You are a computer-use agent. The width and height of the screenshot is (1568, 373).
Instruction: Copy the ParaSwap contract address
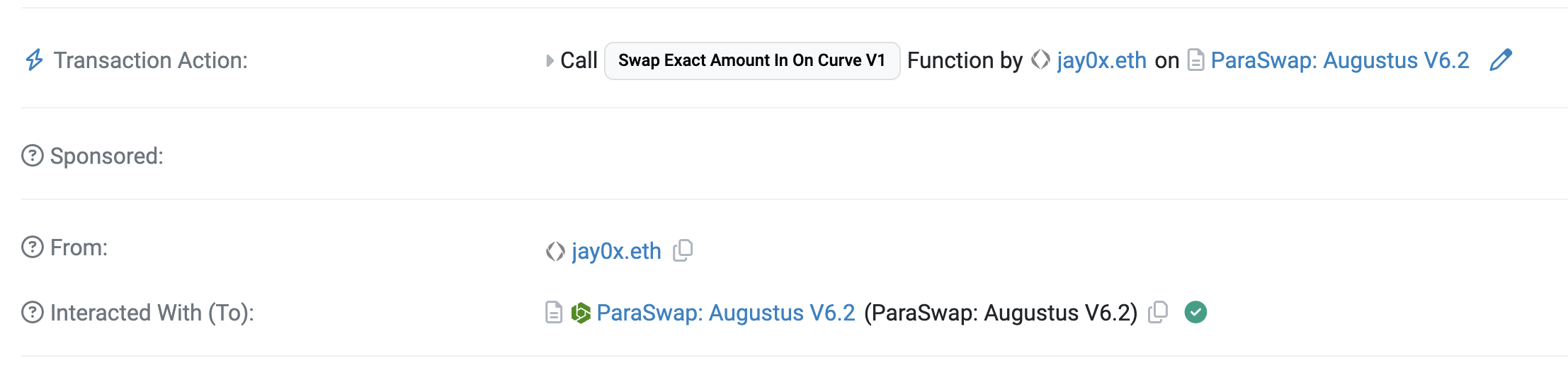point(1158,312)
